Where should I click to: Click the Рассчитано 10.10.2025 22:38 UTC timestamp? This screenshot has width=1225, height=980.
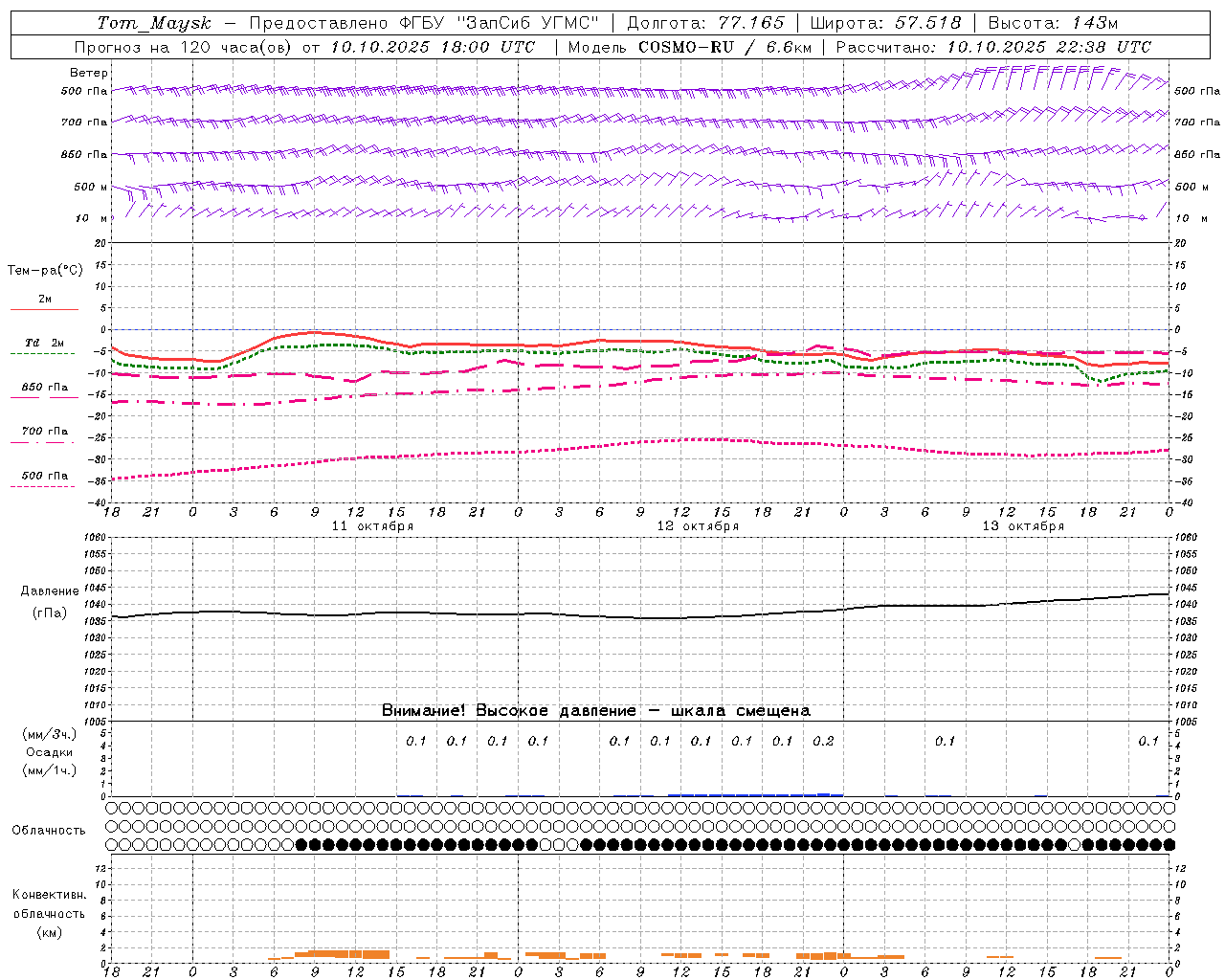[993, 47]
